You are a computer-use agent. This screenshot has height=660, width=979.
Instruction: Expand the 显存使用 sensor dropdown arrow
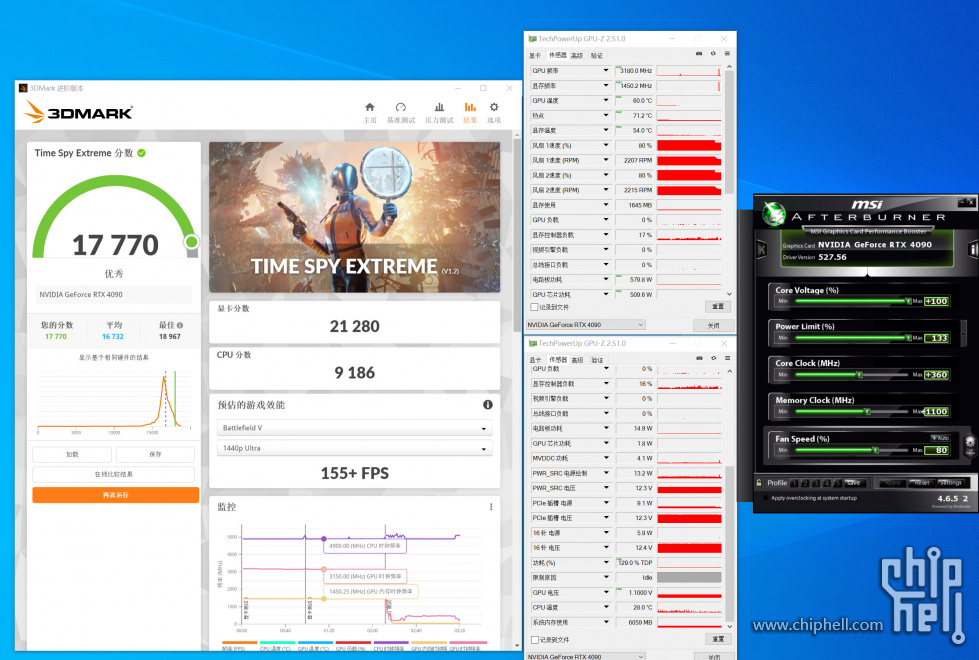click(x=606, y=205)
